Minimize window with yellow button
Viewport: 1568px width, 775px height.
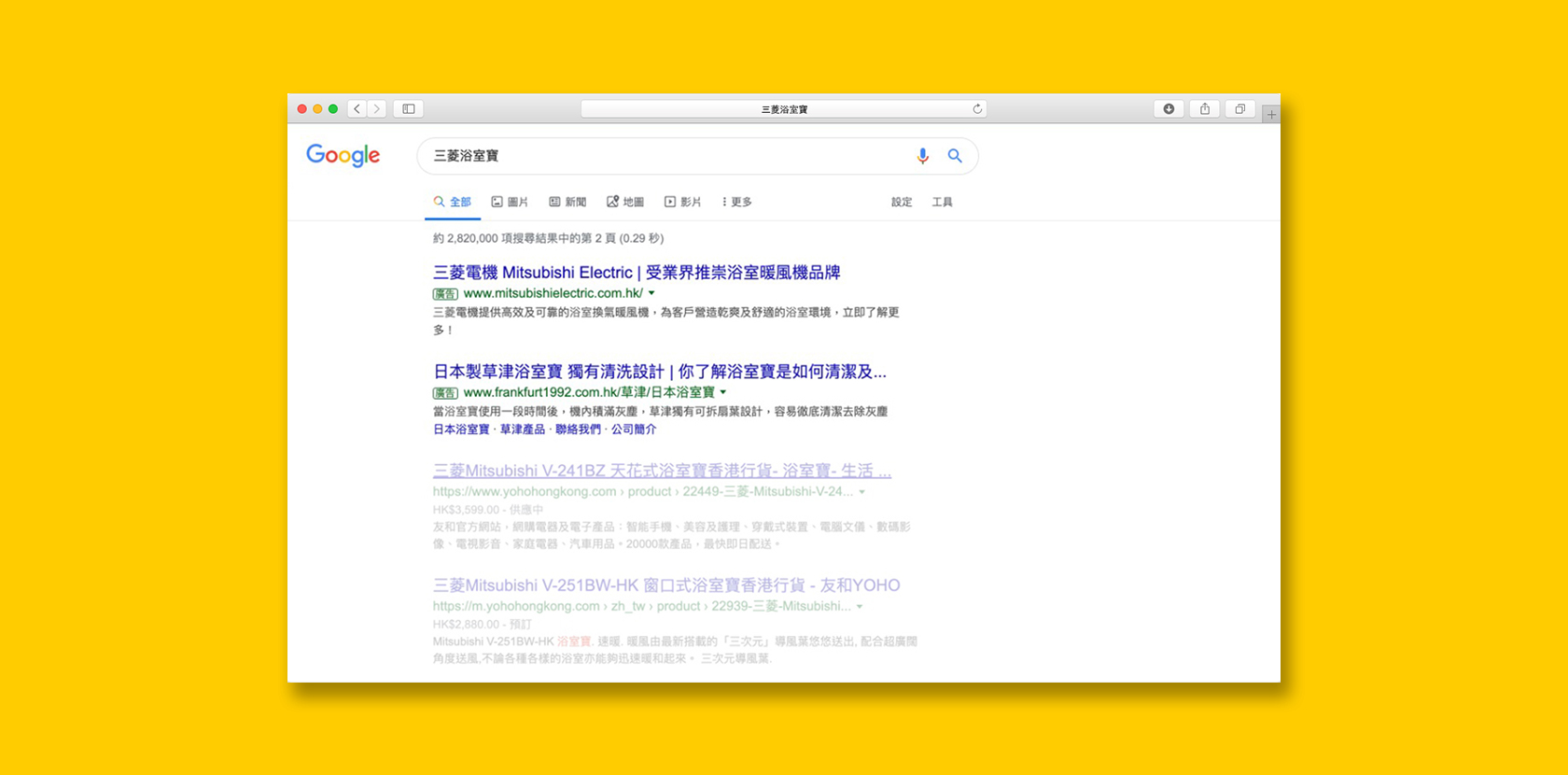tap(317, 109)
